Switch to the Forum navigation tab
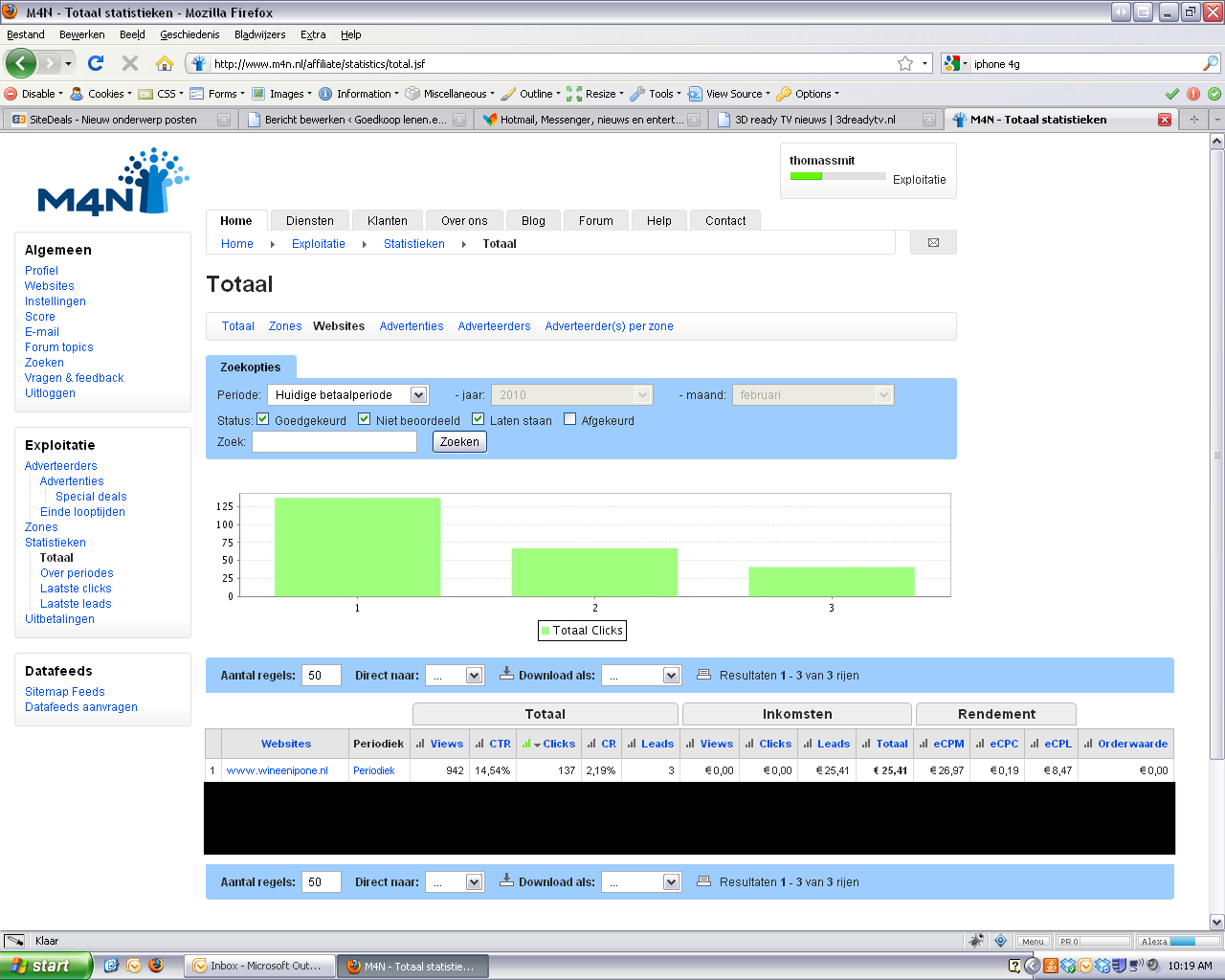The height and width of the screenshot is (980, 1225). point(595,220)
